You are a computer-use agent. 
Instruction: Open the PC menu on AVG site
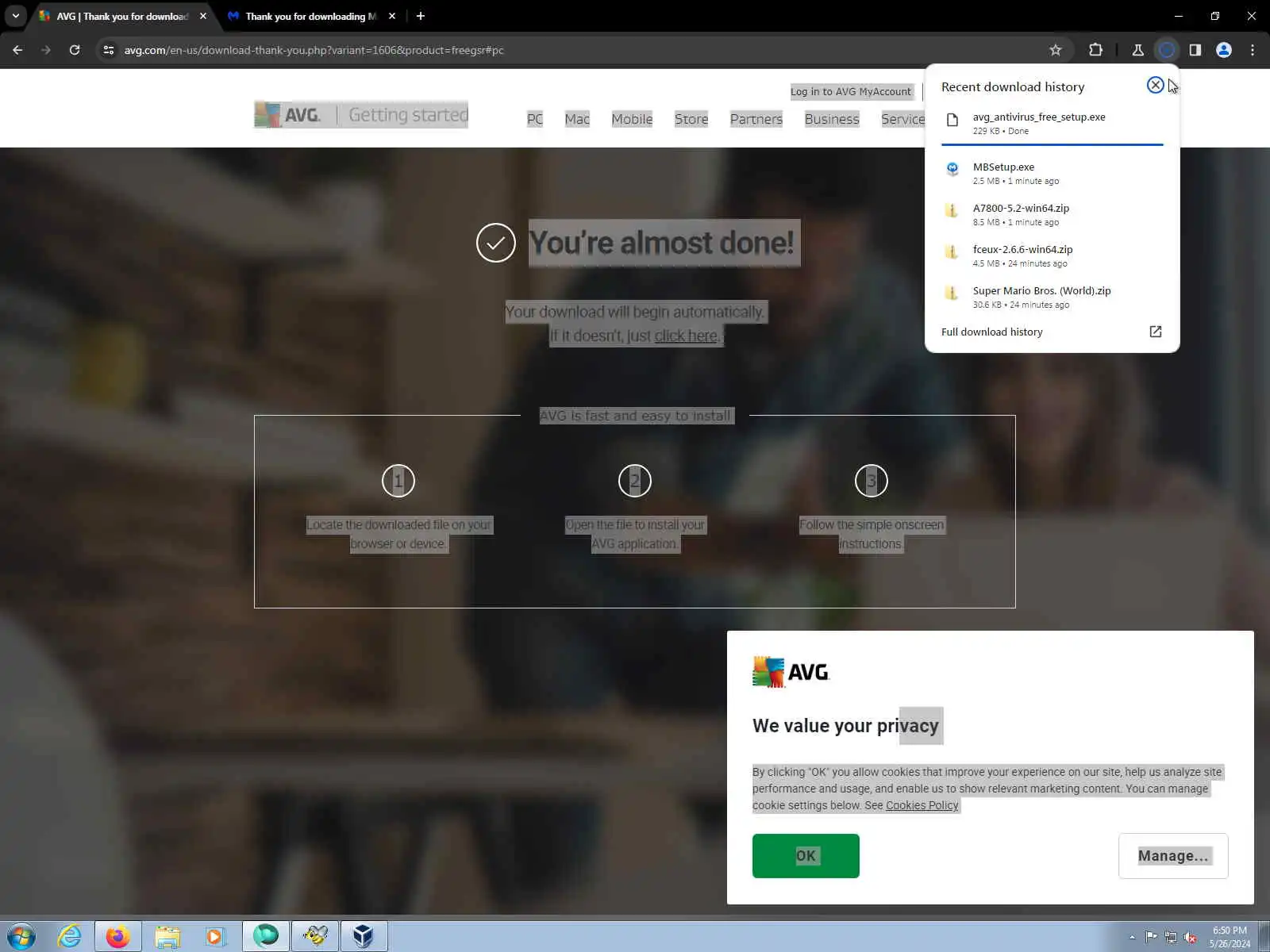pyautogui.click(x=535, y=119)
